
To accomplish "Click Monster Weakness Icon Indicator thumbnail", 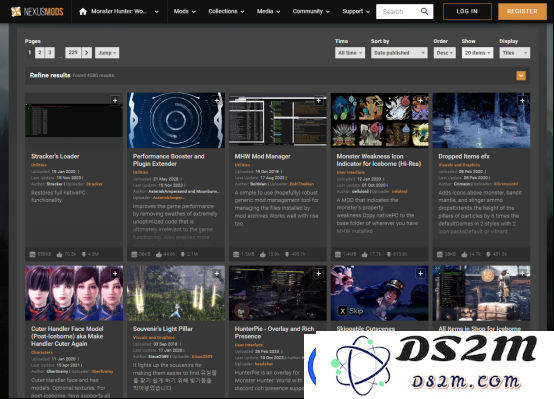I will (x=379, y=120).
